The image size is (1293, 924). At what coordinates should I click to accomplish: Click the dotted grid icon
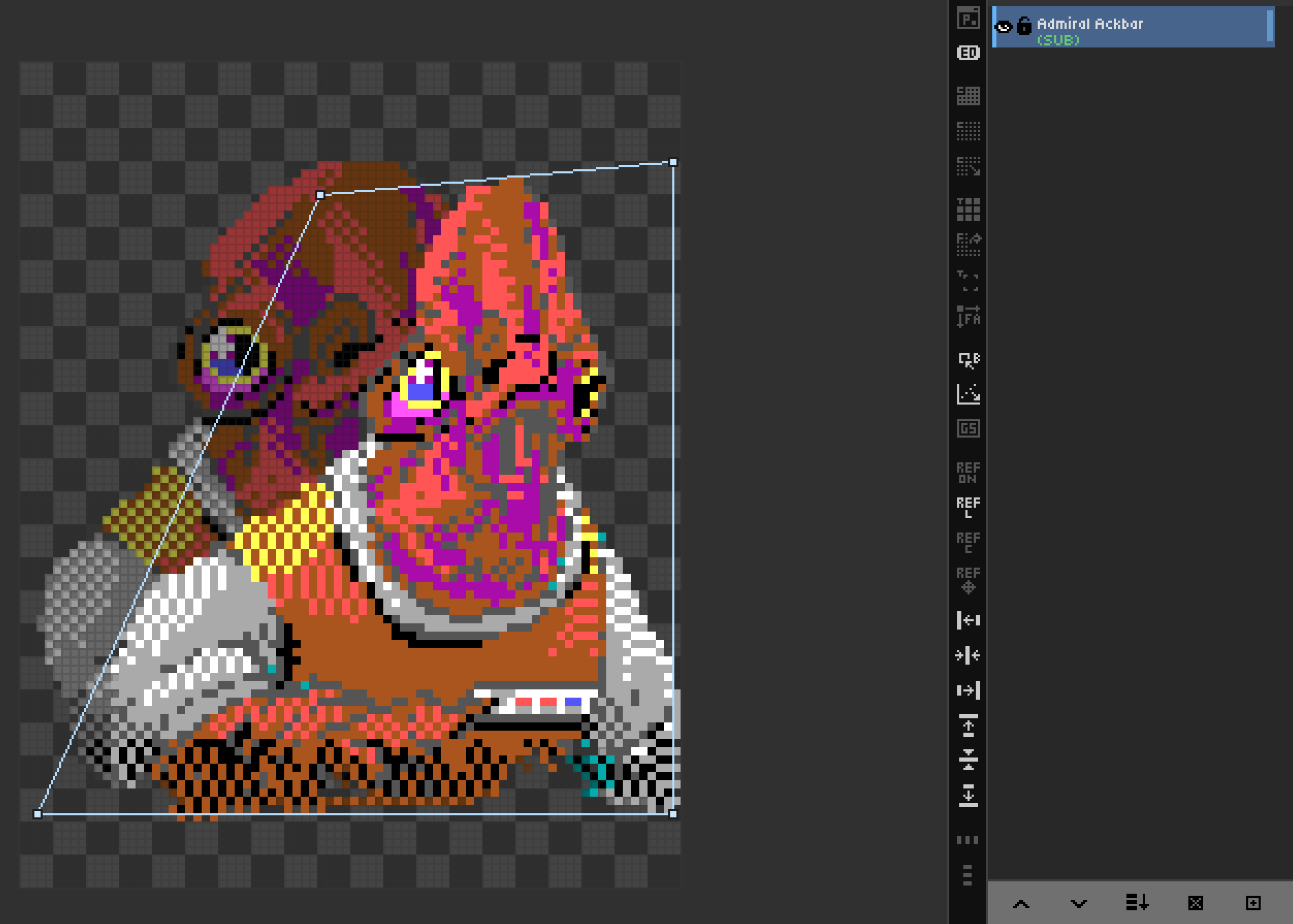[968, 131]
